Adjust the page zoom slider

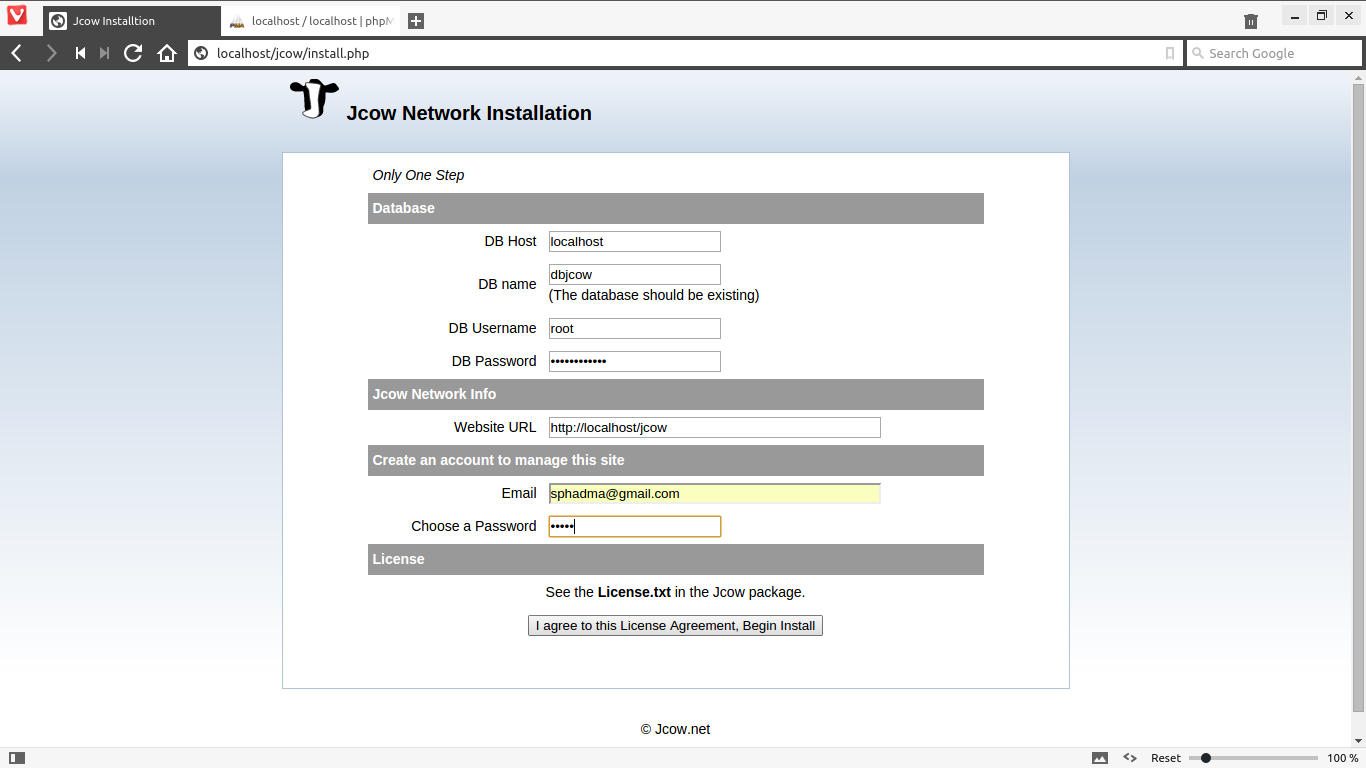[1253, 758]
